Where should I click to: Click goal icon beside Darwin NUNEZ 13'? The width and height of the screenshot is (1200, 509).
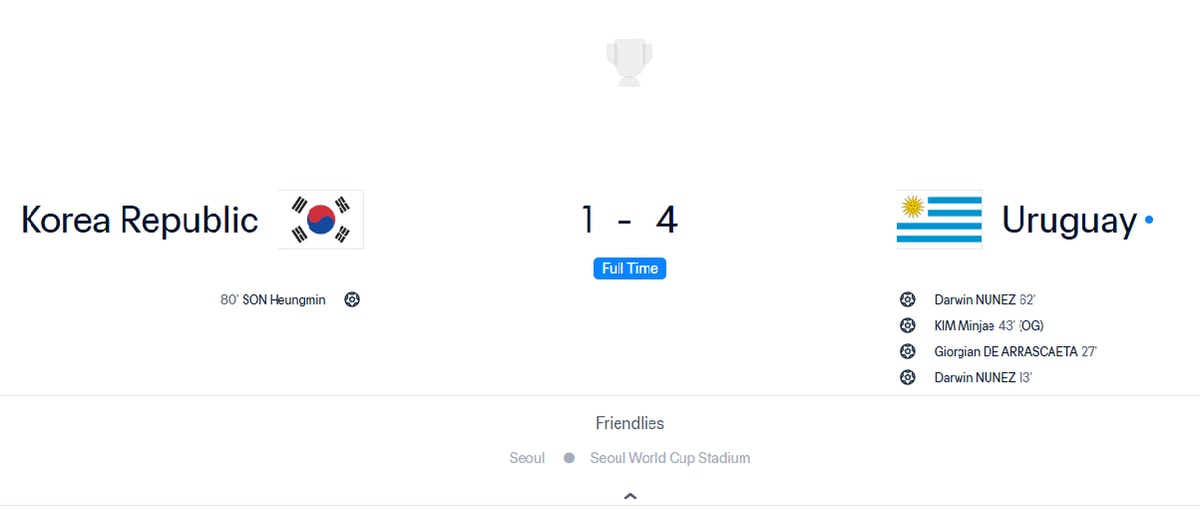point(908,377)
